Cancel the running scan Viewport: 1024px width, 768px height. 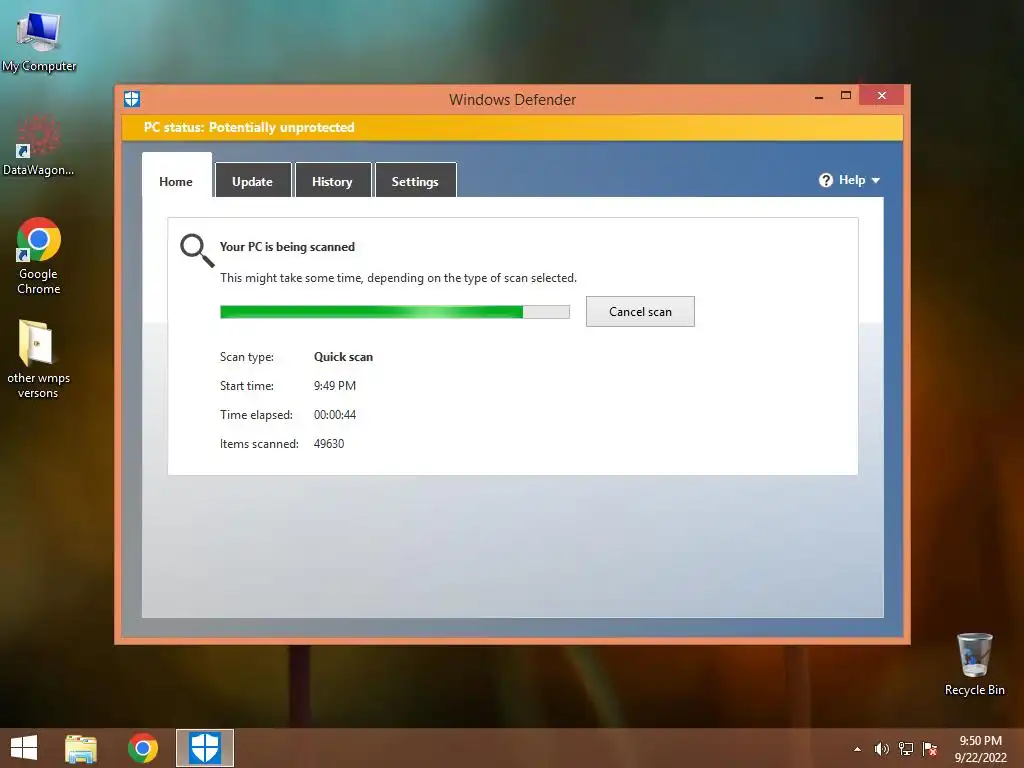[640, 312]
